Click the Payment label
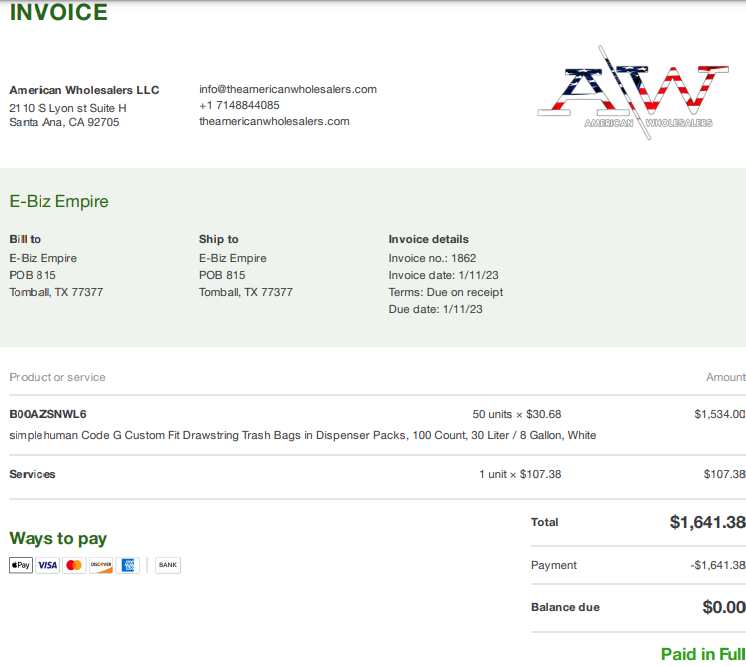The image size is (746, 666). tap(554, 565)
